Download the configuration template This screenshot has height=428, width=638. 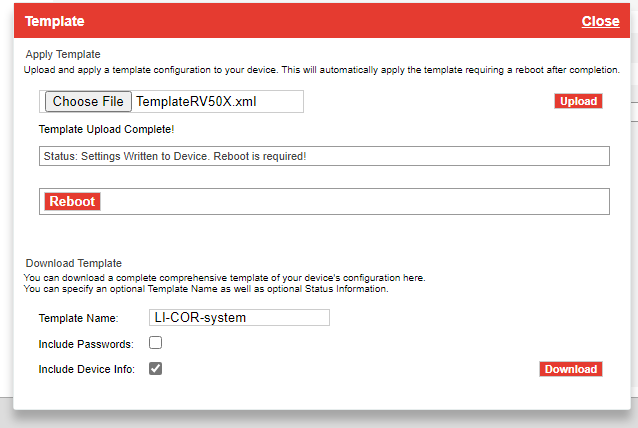pos(570,369)
